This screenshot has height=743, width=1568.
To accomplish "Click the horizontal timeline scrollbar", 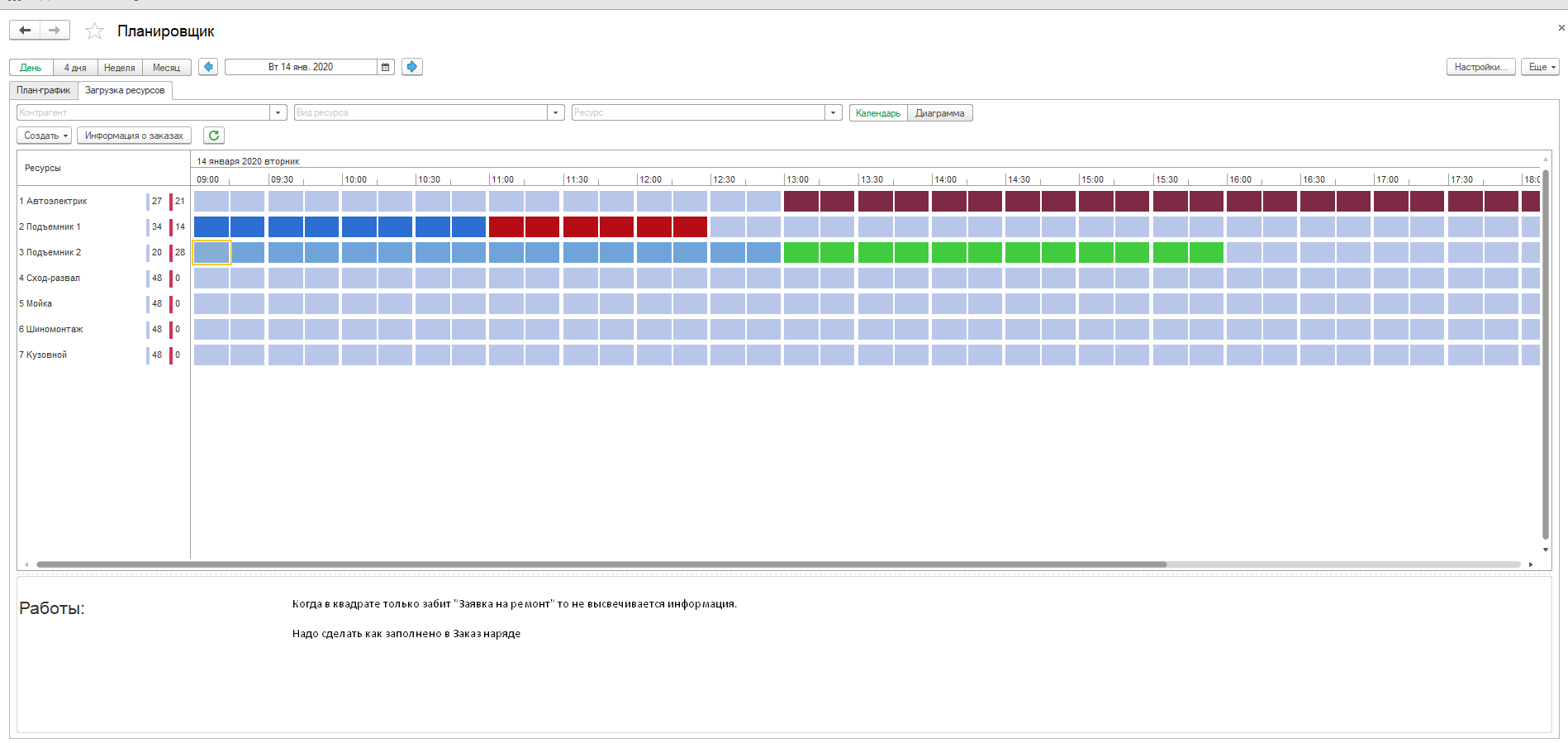I will (x=601, y=564).
